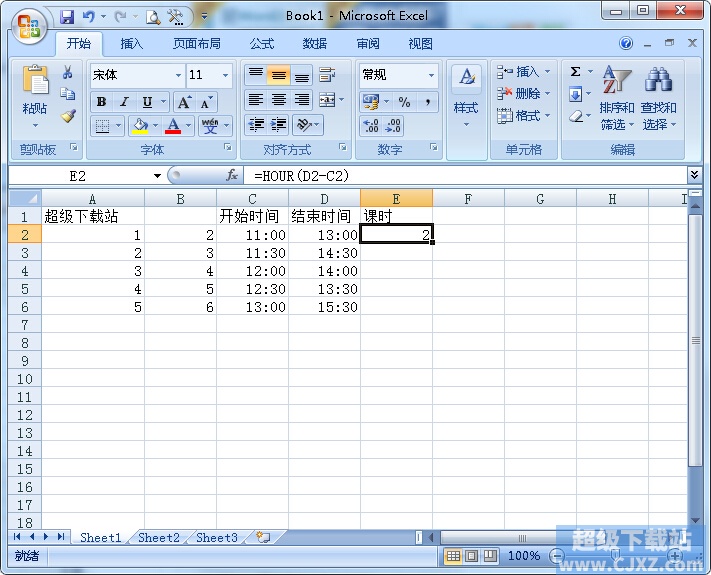Click the font color red A swatch
711x575 pixels.
(x=174, y=126)
